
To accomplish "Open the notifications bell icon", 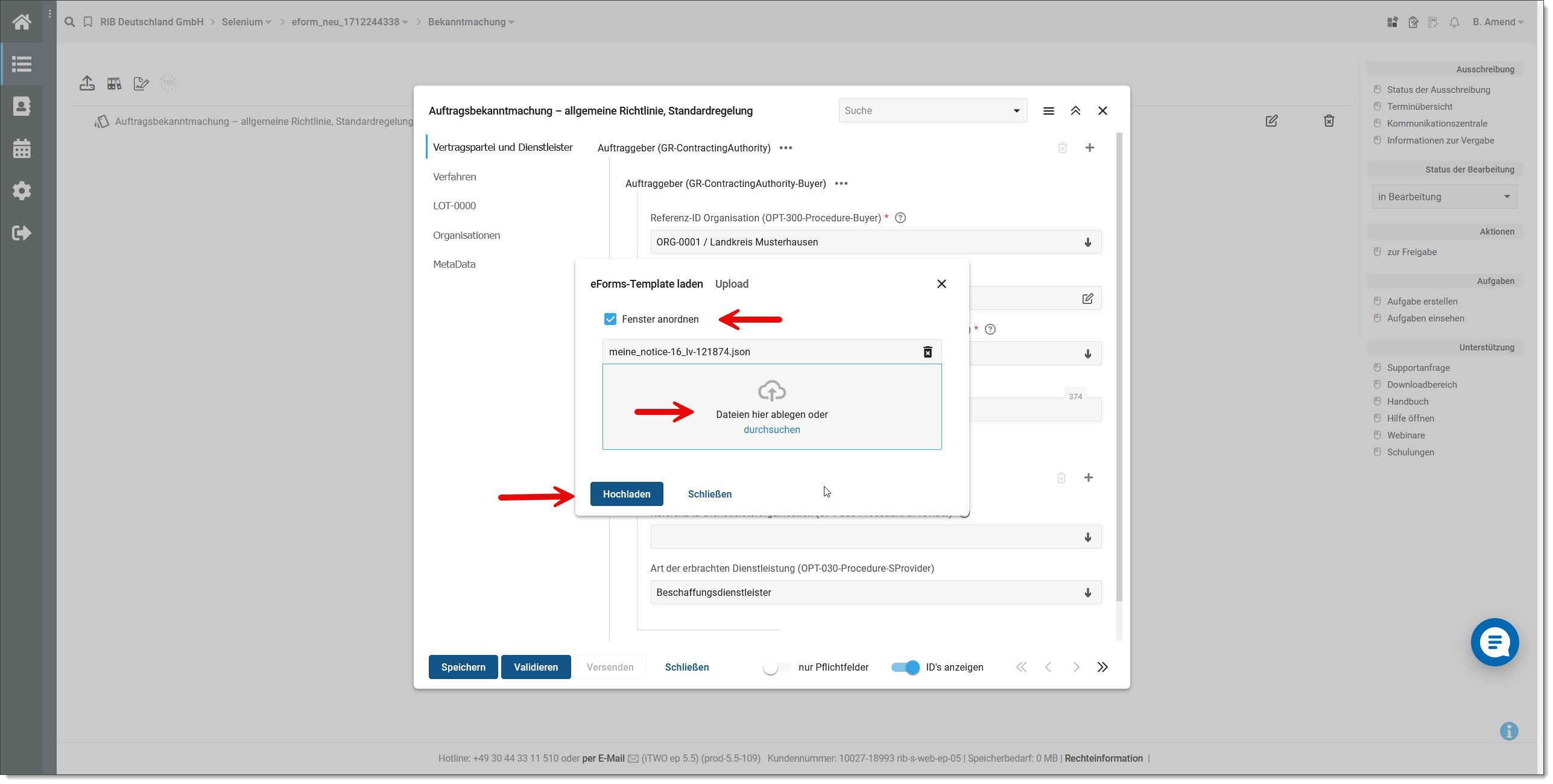I will [x=1455, y=22].
